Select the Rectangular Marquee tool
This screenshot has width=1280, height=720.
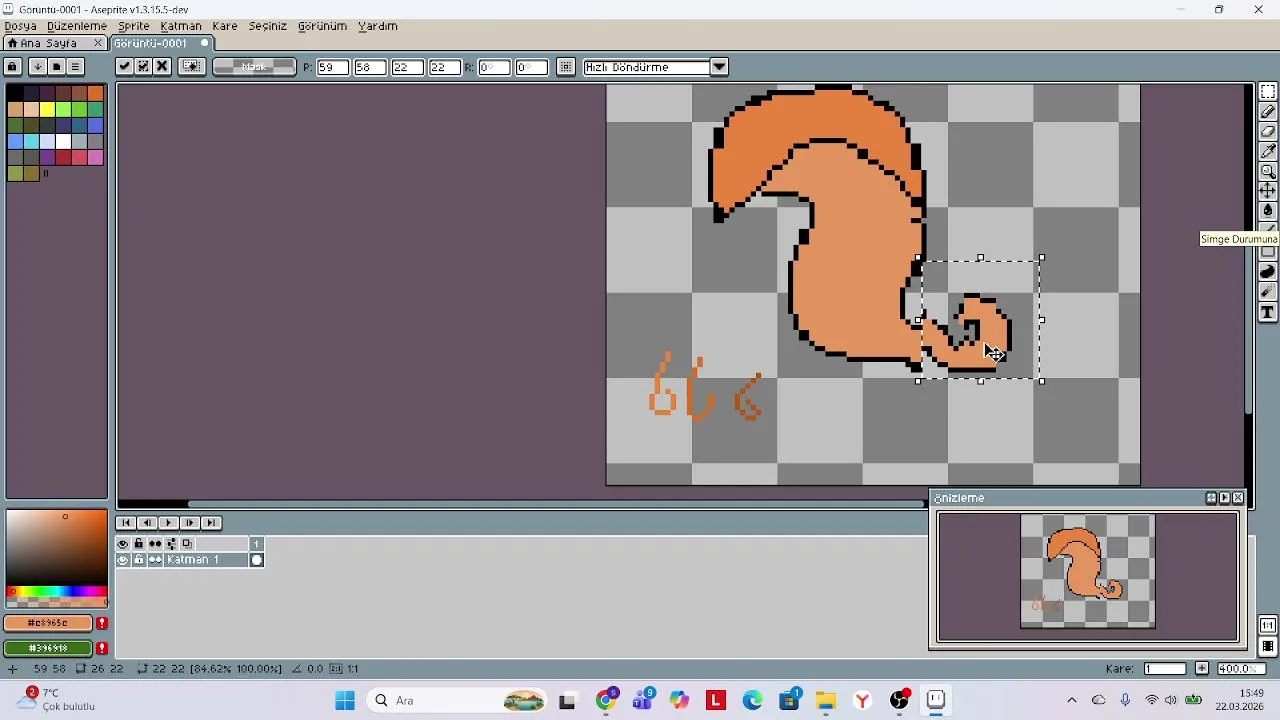(1268, 92)
